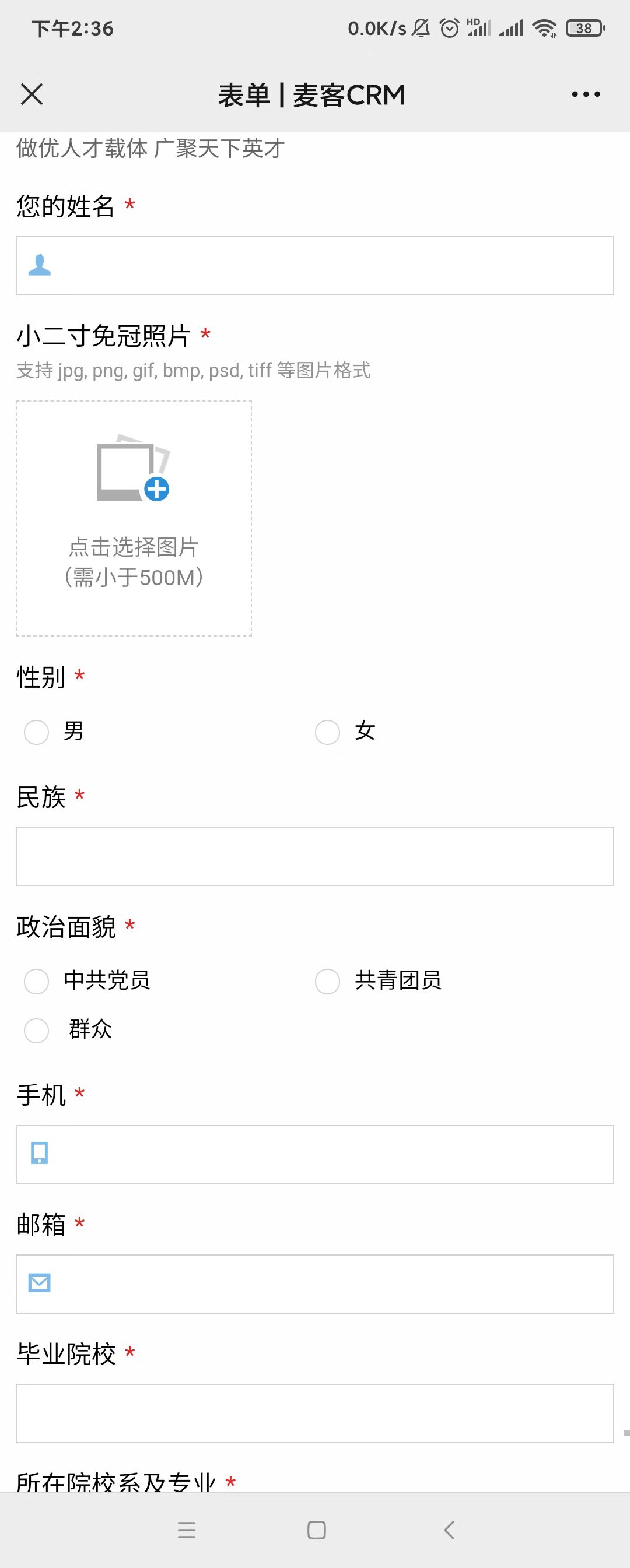Focus the 您的姓名 name input field
Viewport: 630px width, 1568px height.
[x=329, y=265]
